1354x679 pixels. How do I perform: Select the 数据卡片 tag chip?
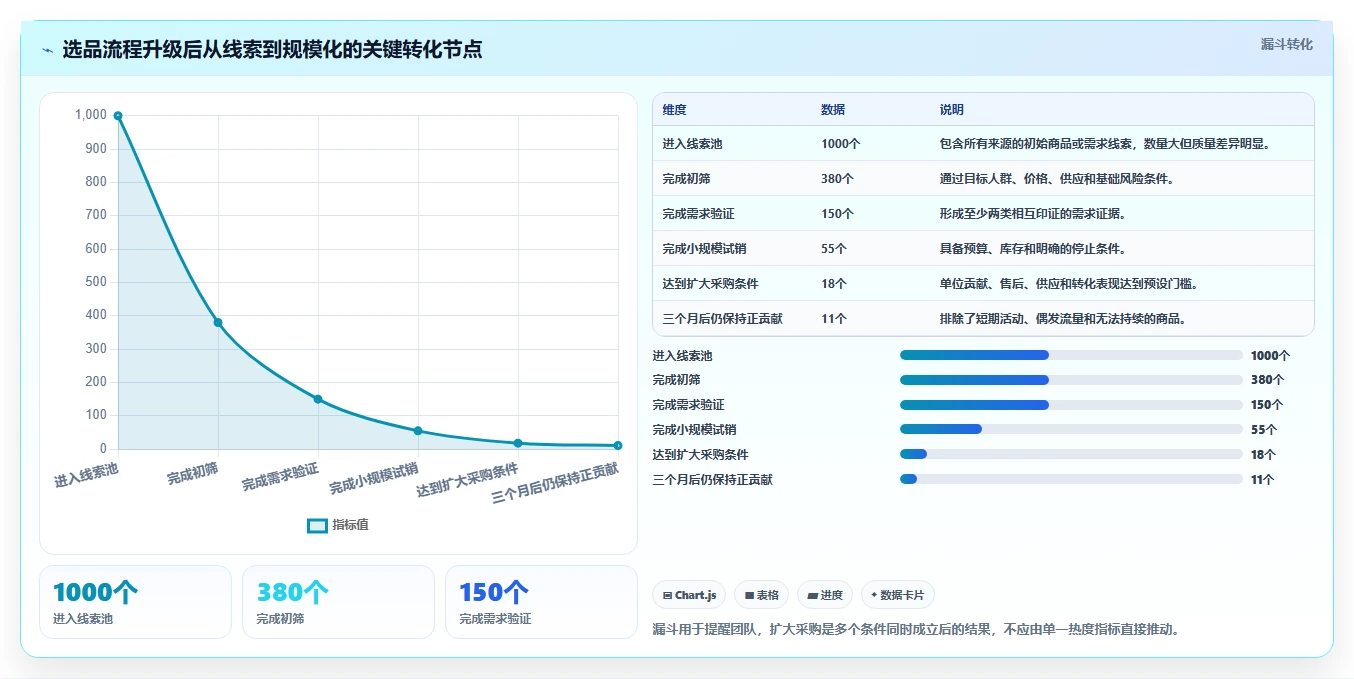coord(898,595)
